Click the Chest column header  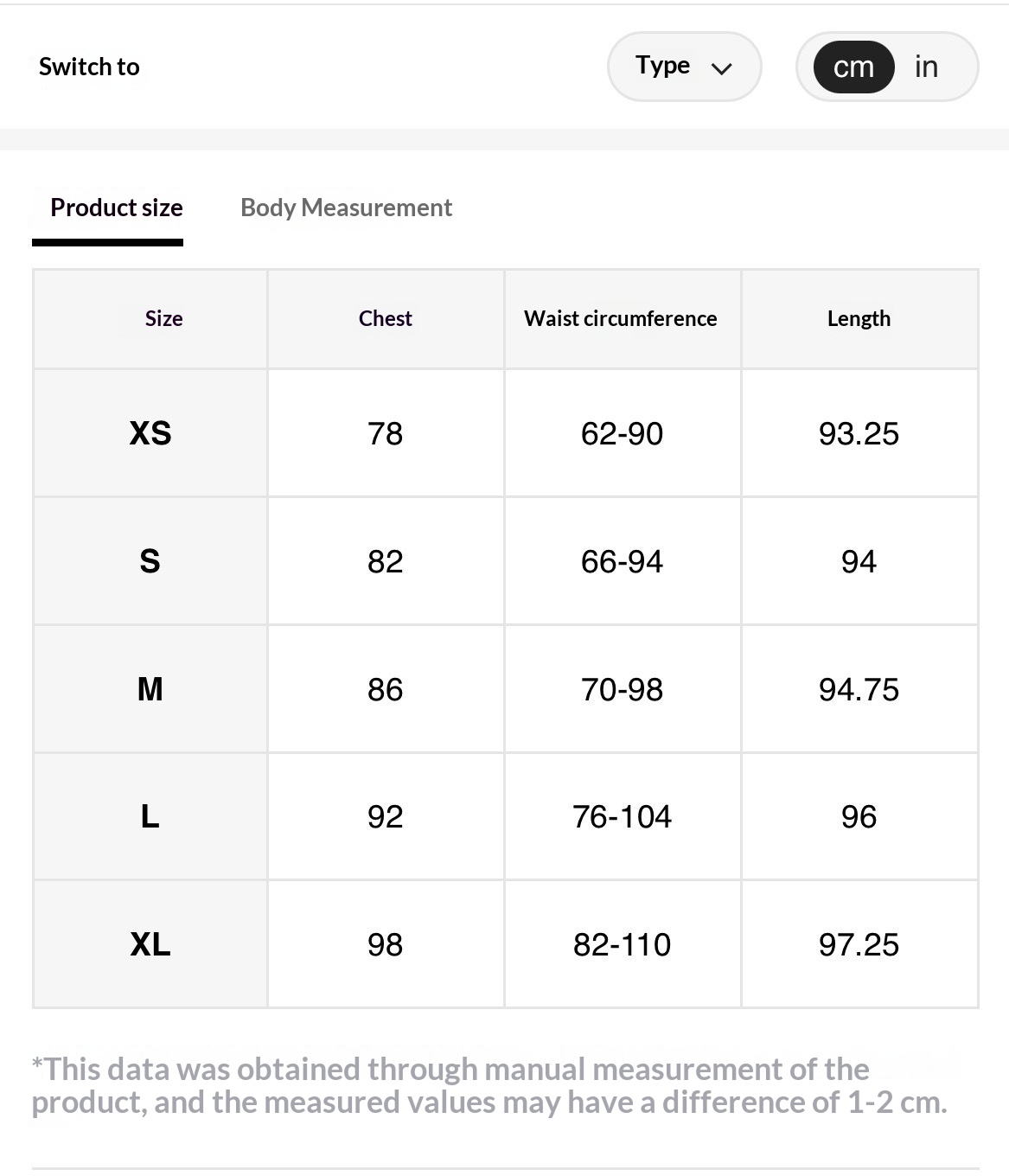tap(386, 319)
